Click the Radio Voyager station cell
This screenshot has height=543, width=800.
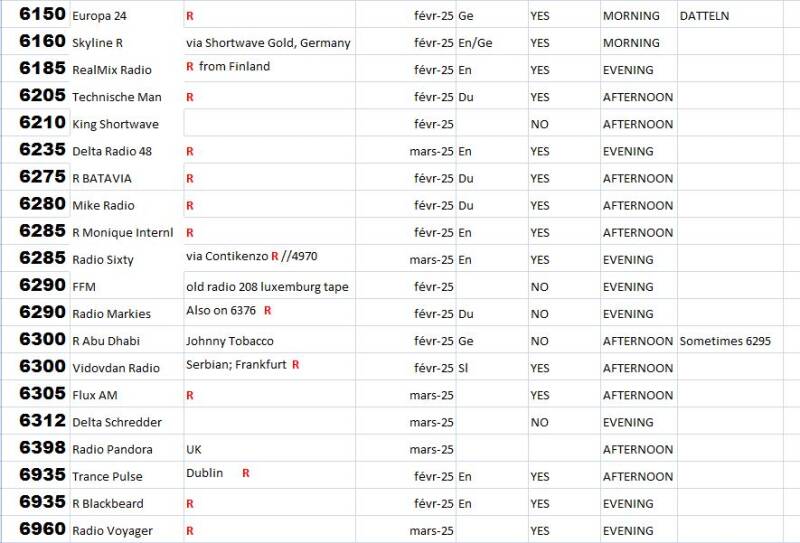(112, 530)
